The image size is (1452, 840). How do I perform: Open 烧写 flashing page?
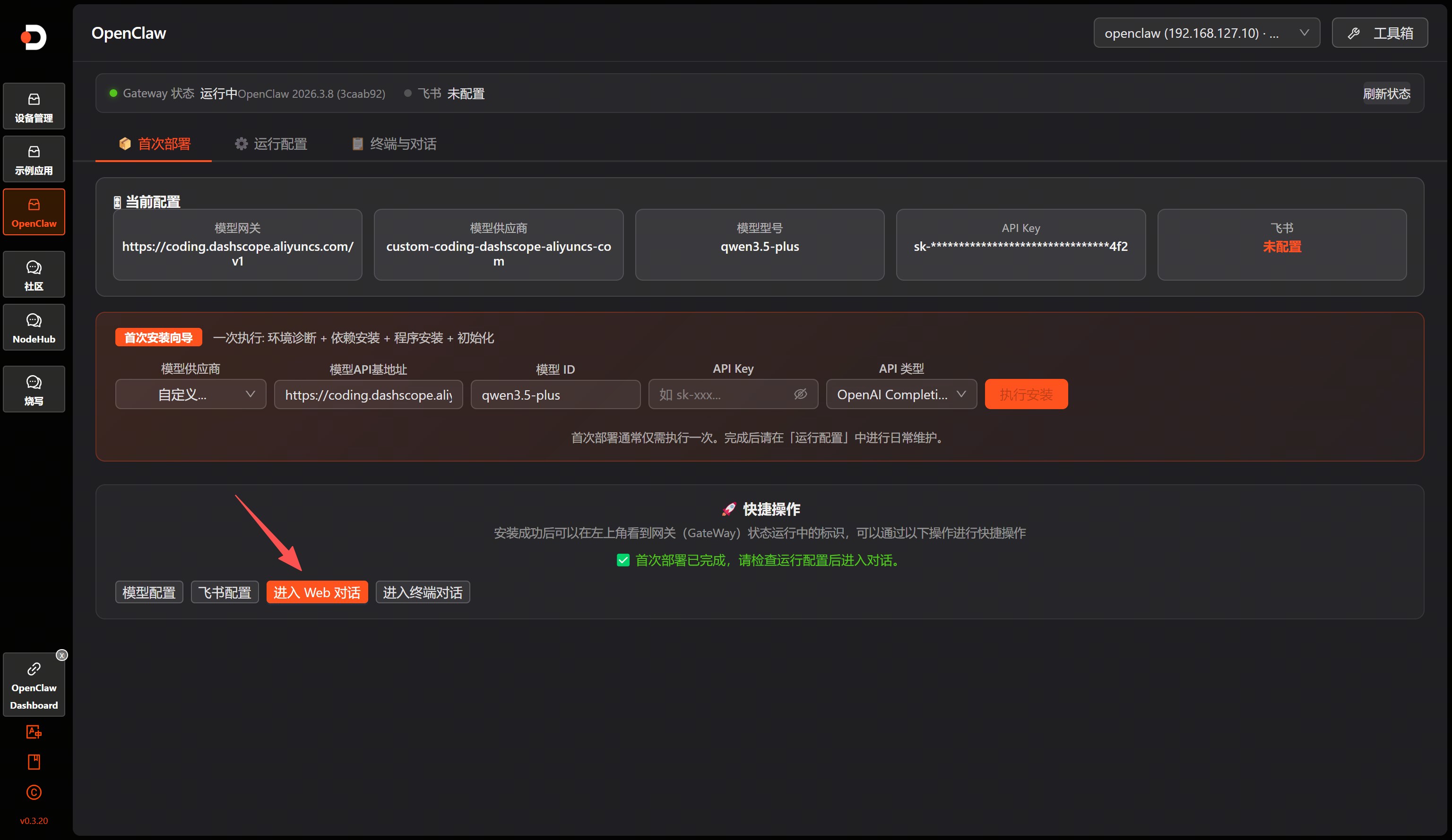(34, 390)
